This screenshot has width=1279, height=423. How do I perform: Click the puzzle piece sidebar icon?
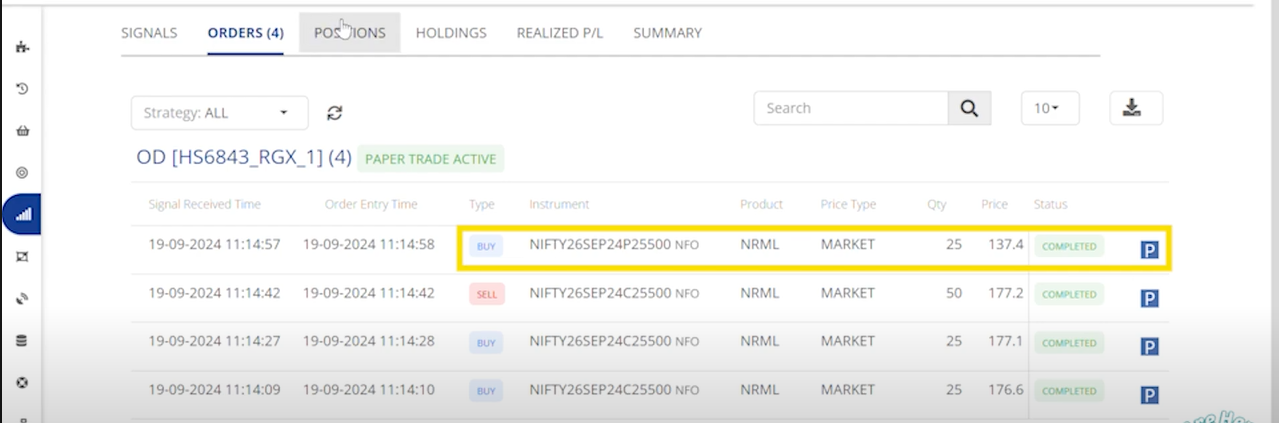22,46
